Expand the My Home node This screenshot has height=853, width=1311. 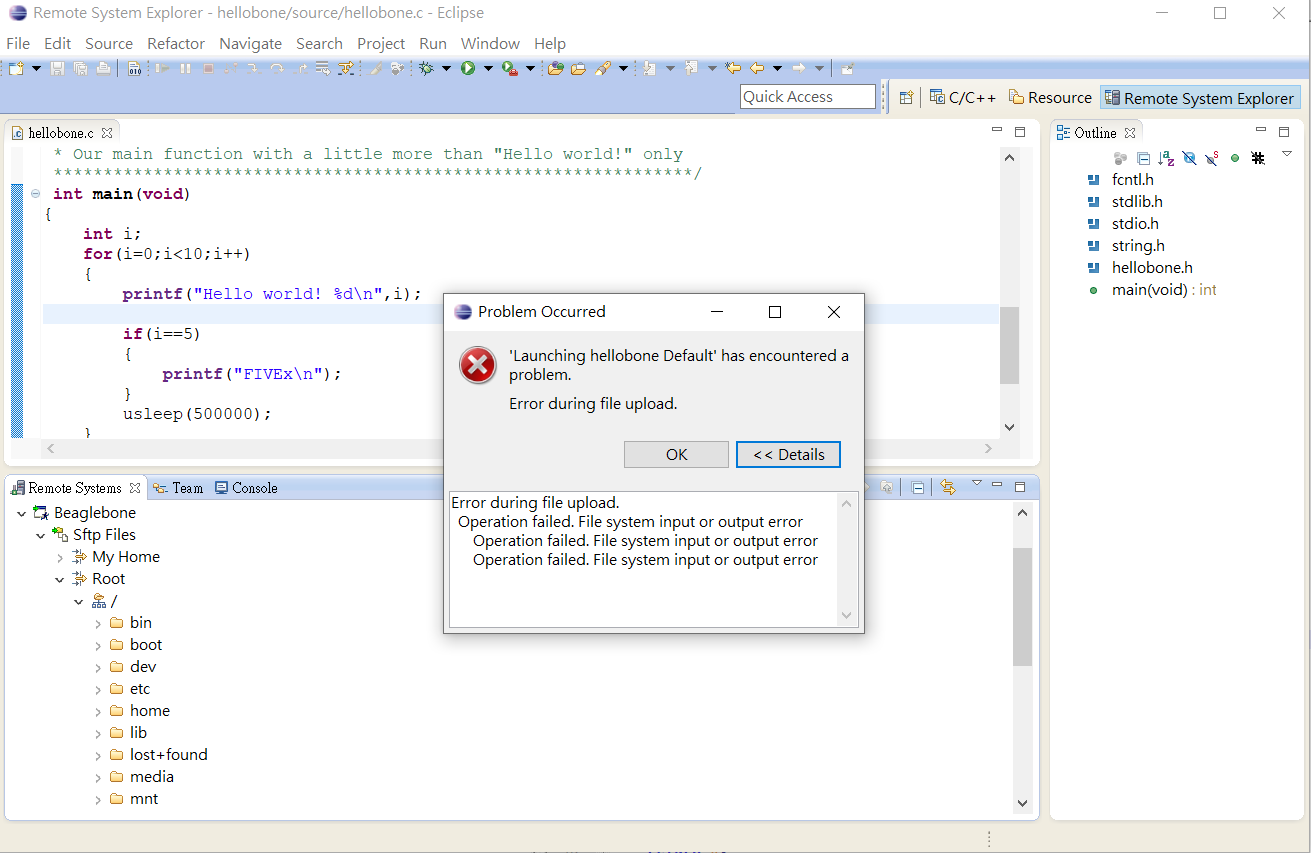tap(60, 557)
